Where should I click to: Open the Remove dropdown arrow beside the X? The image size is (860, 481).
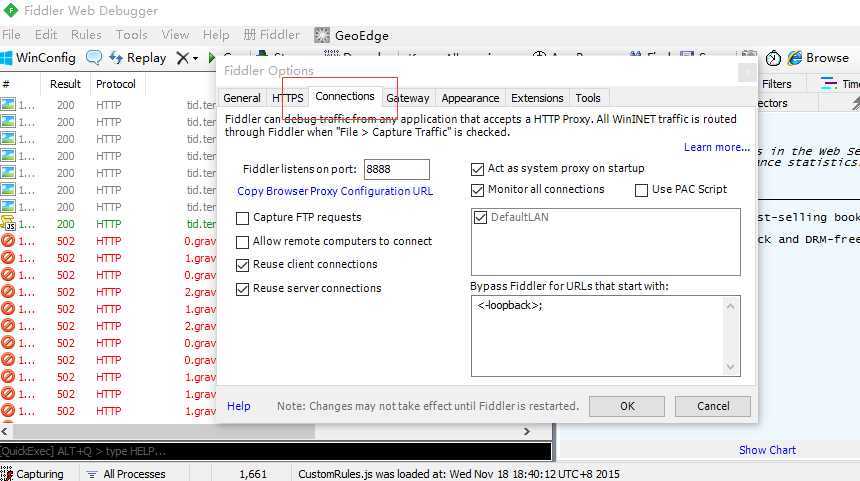click(x=195, y=58)
